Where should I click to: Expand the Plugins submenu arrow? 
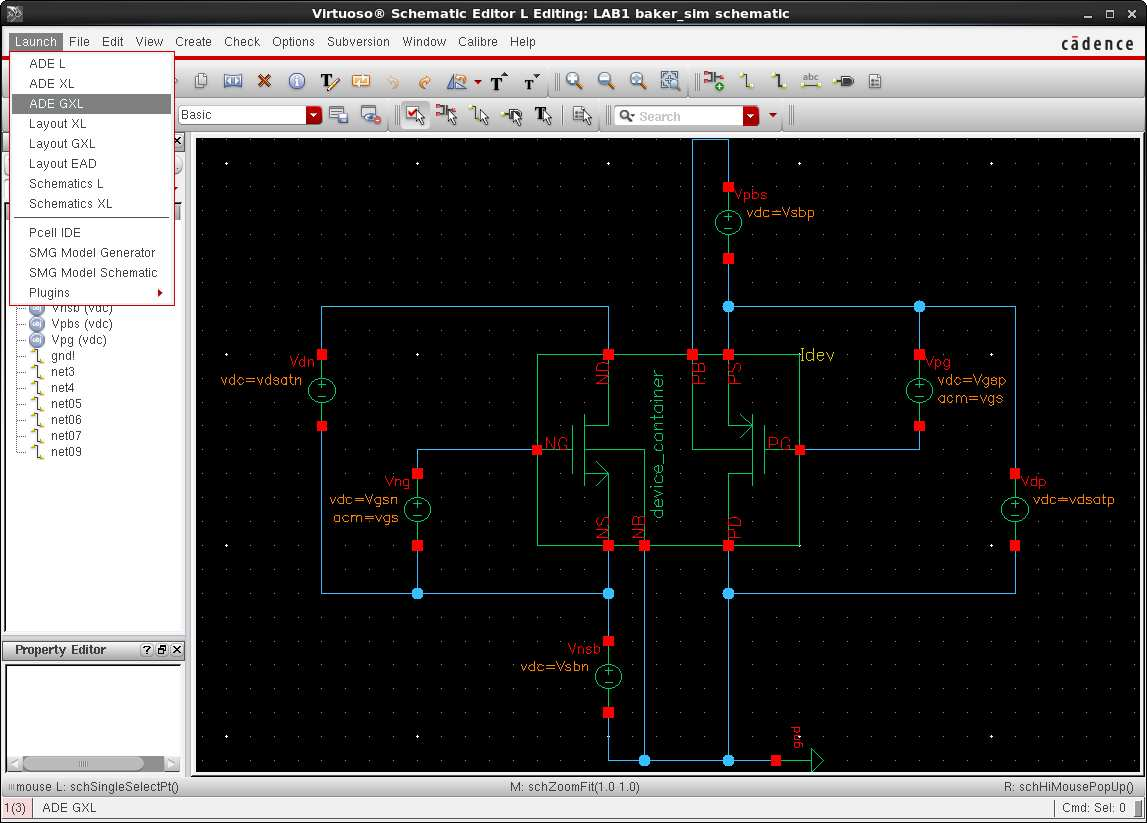[160, 293]
